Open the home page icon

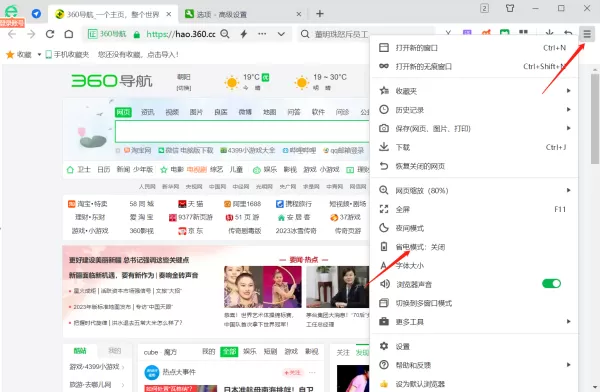click(68, 34)
